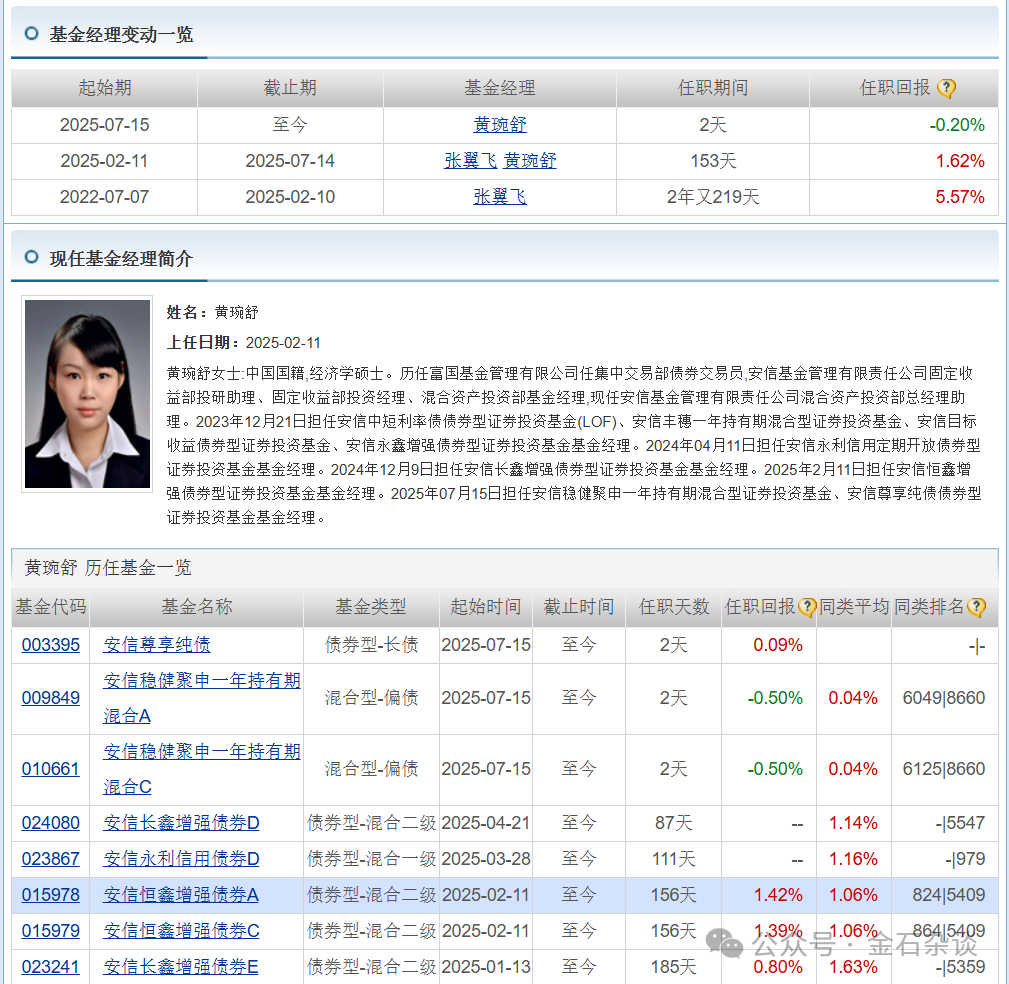Image resolution: width=1009 pixels, height=984 pixels.
Task: Click fund code 023241 link
Action: [x=50, y=967]
